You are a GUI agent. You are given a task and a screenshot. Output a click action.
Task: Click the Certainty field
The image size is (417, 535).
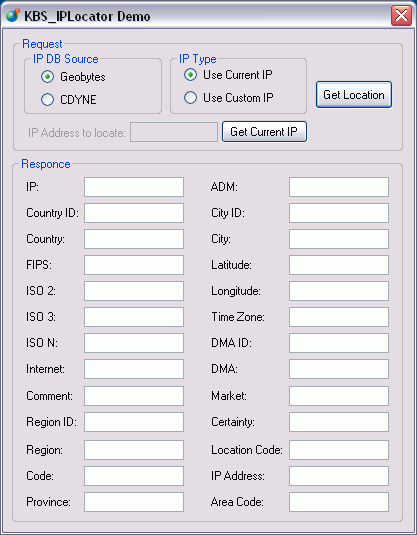coord(339,422)
